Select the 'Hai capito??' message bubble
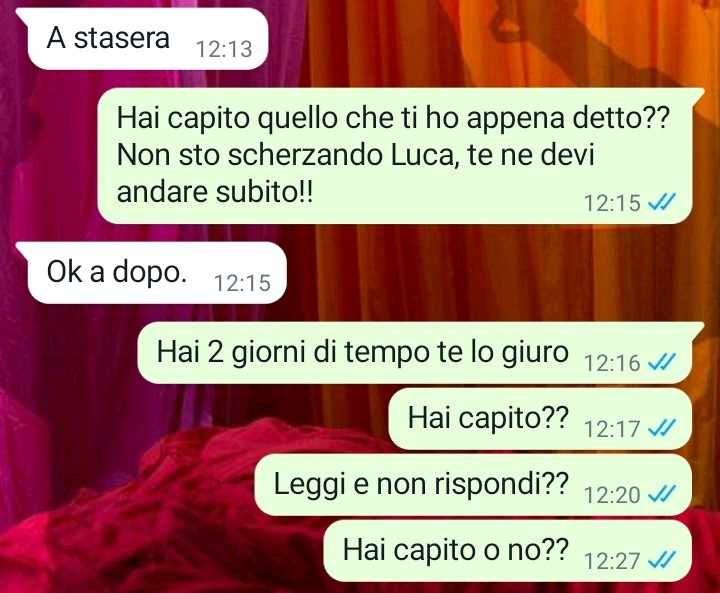720x593 pixels. [x=540, y=418]
